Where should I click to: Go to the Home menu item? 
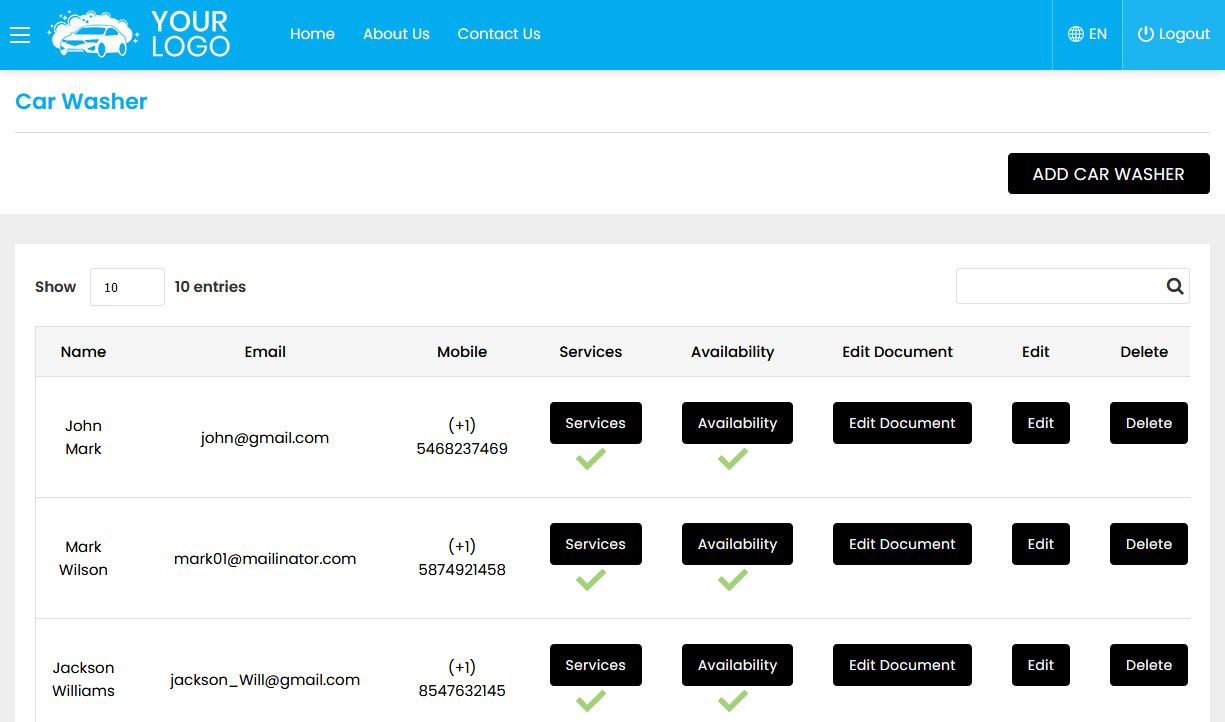[312, 34]
